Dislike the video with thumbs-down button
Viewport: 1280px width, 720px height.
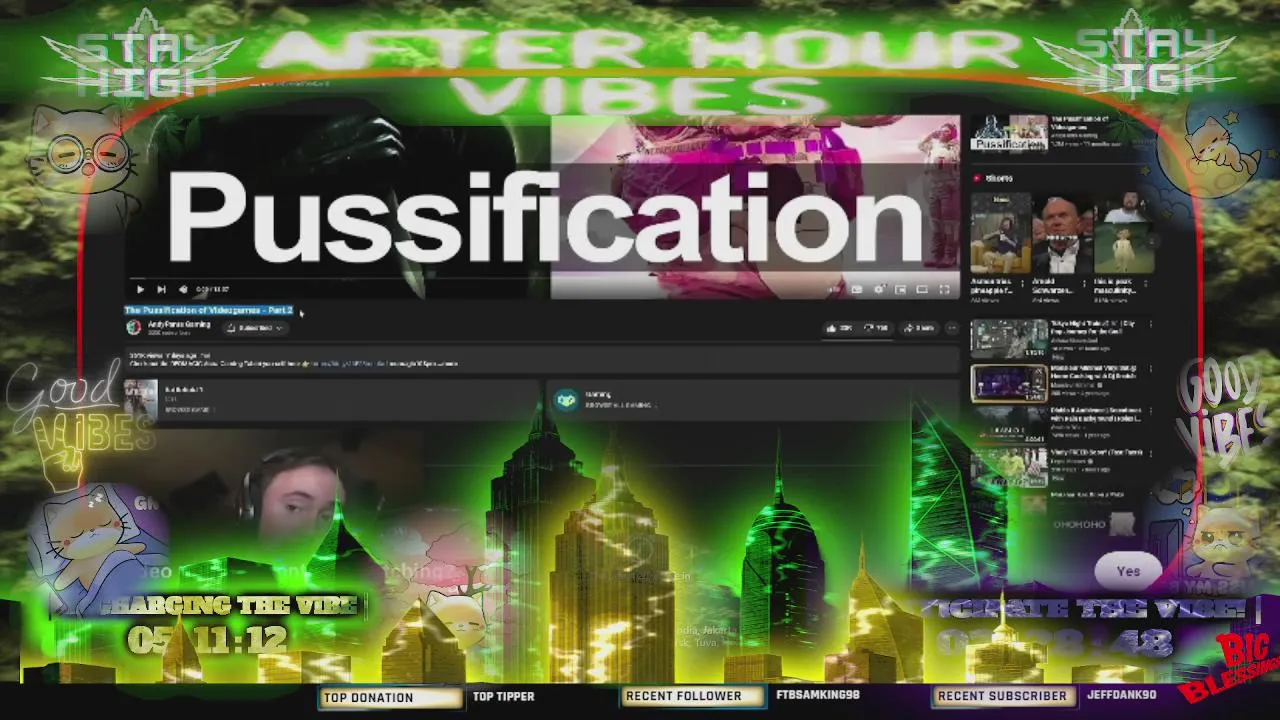(876, 328)
